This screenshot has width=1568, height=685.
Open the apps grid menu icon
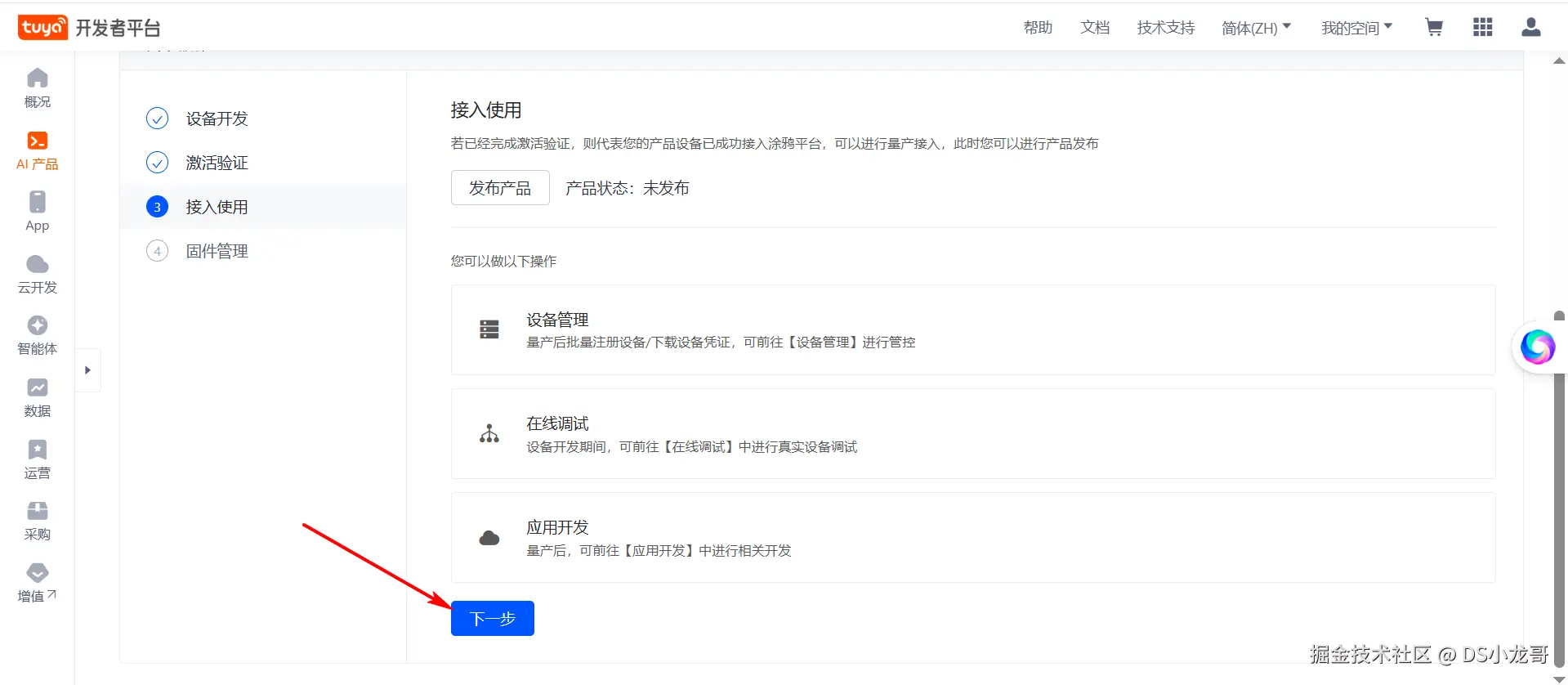click(1483, 28)
